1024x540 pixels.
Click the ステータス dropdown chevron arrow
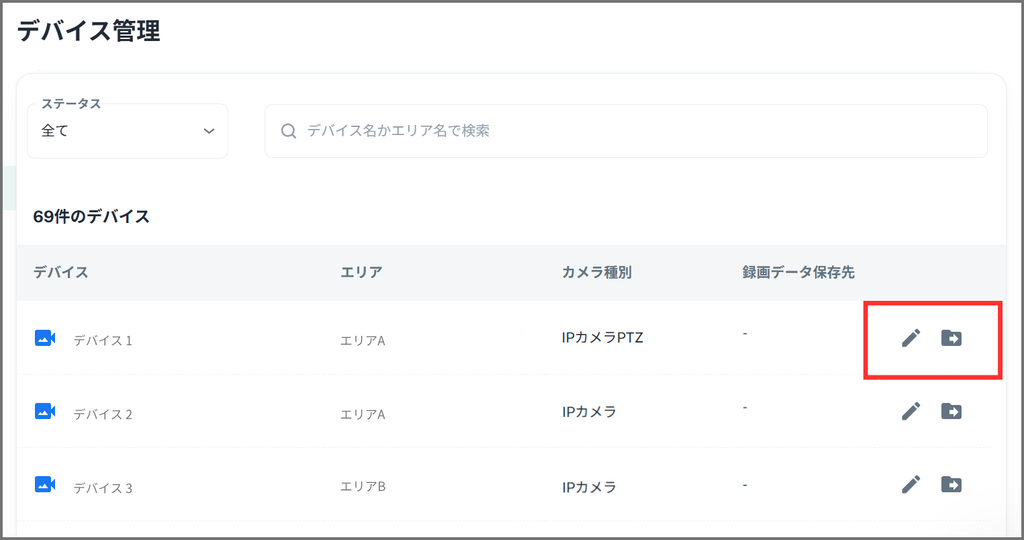[209, 131]
